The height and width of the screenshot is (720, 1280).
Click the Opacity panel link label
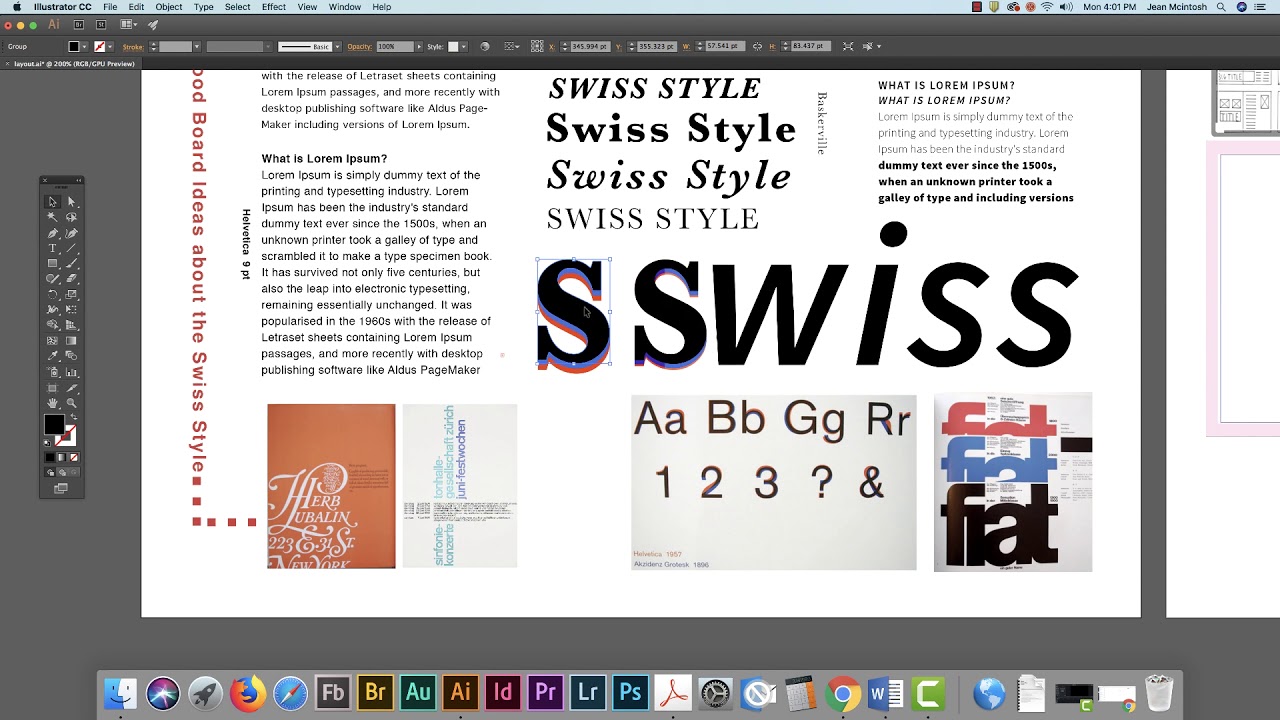click(x=360, y=46)
